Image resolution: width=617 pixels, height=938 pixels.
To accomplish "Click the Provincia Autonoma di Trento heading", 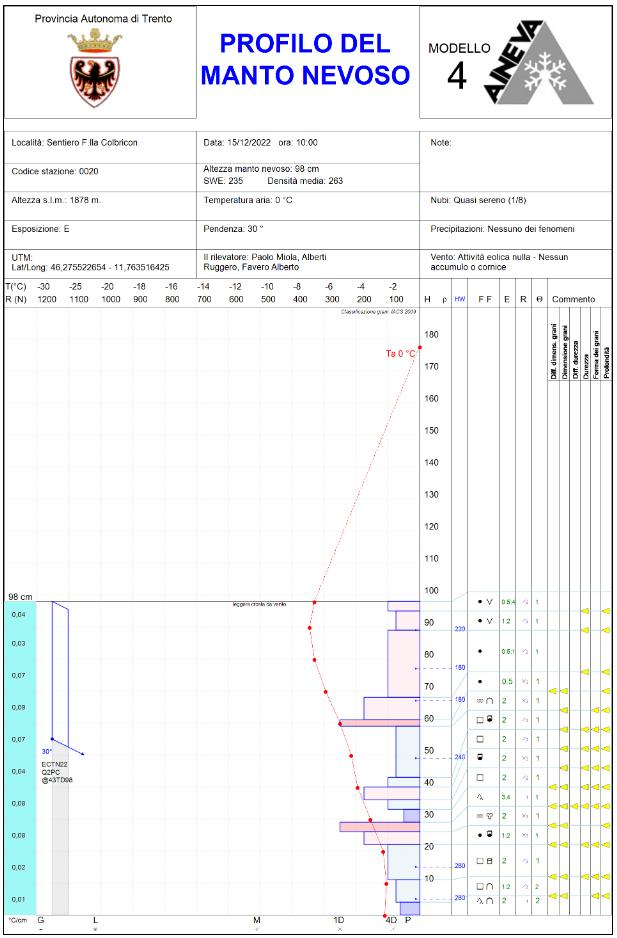I will pos(103,19).
